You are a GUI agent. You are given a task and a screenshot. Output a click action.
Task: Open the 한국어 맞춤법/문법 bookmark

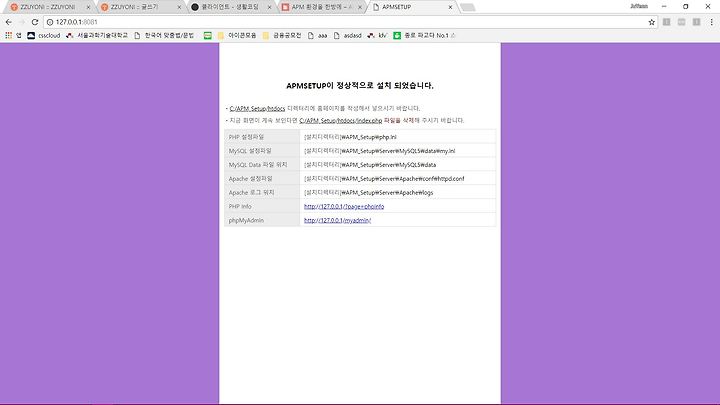164,35
